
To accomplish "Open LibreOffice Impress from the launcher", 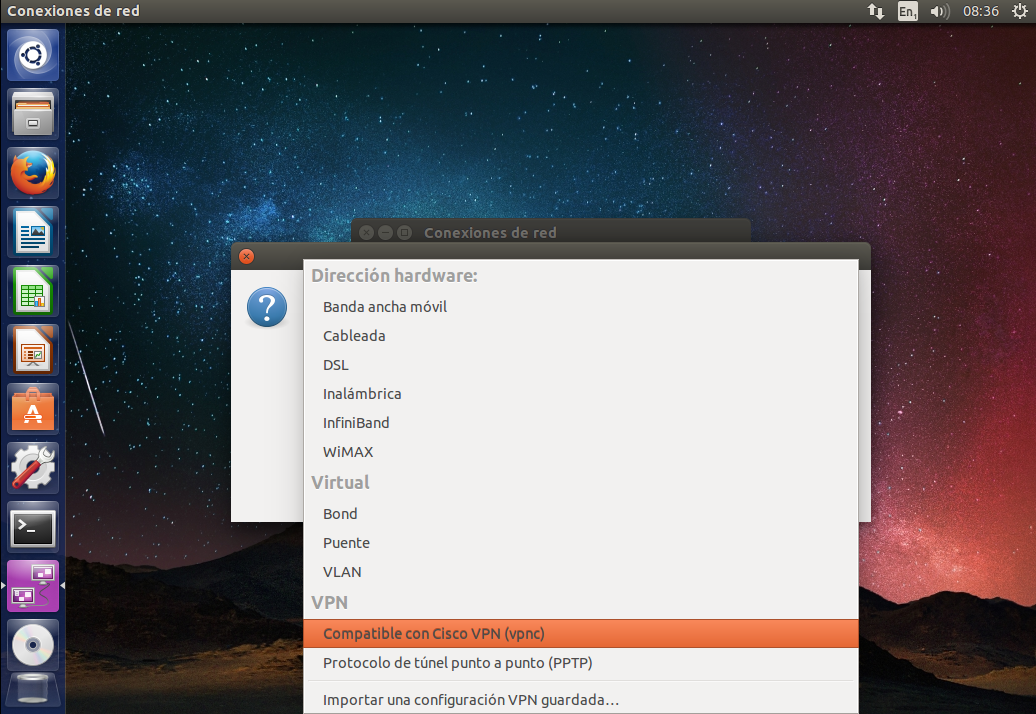I will (x=33, y=350).
